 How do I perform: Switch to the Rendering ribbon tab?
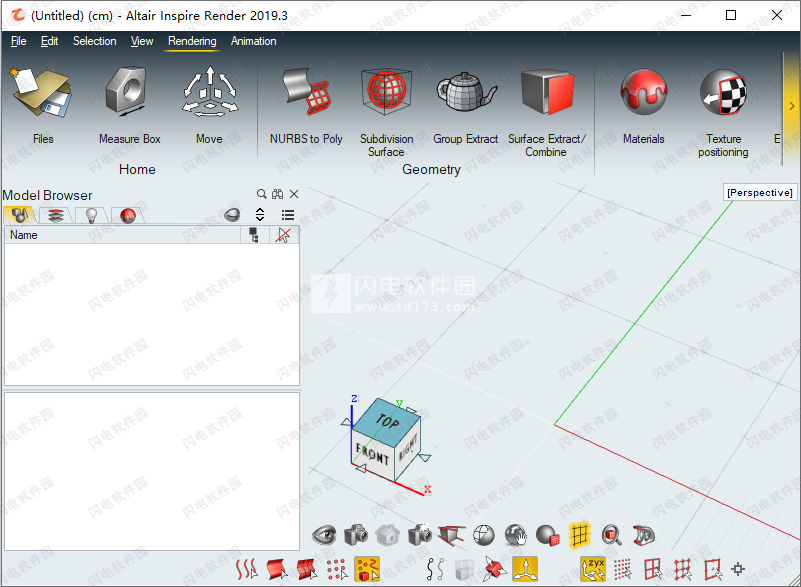pos(192,41)
